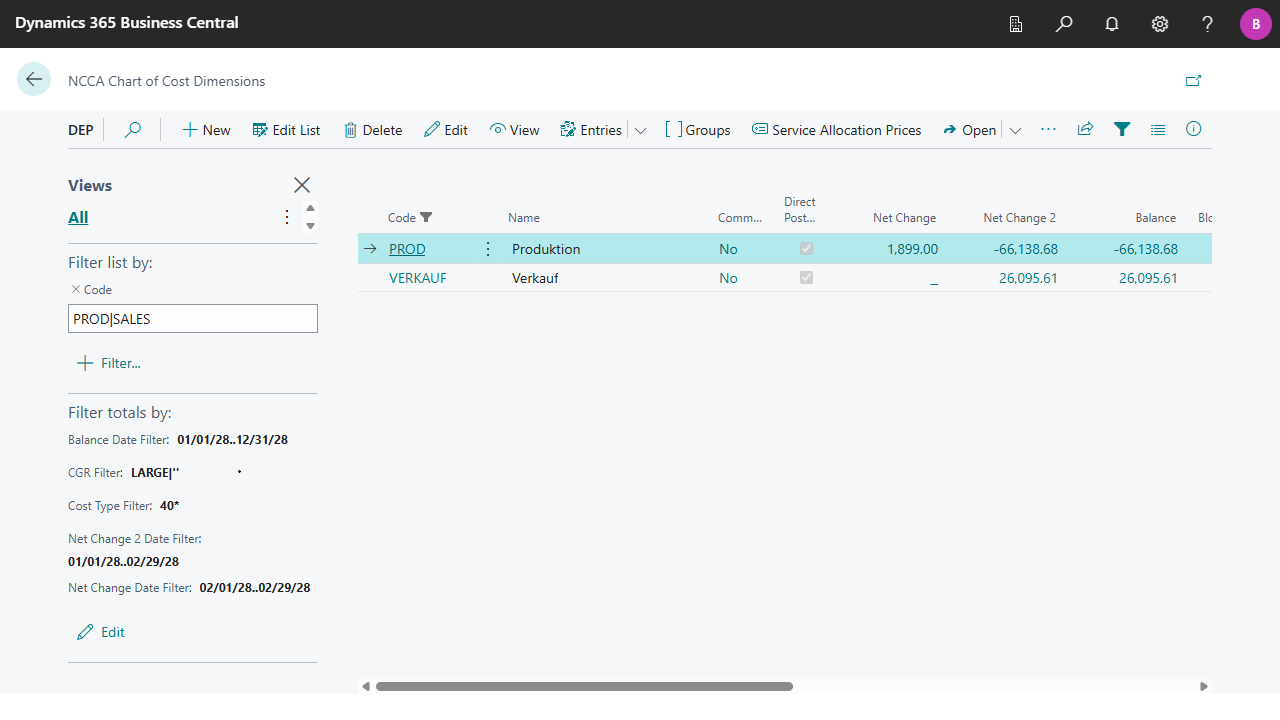1280x720 pixels.
Task: Click the horizontal scrollbar thumb
Action: [584, 687]
